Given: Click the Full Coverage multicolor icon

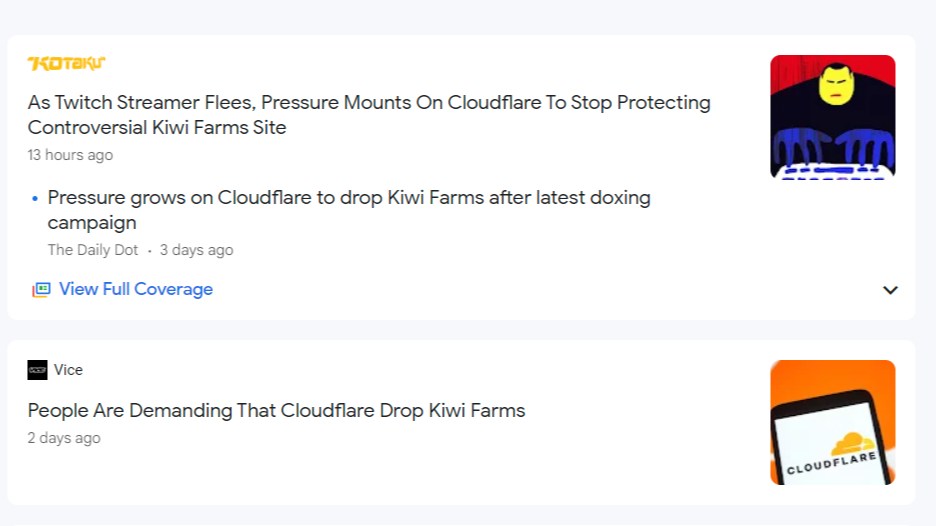Looking at the screenshot, I should pos(41,290).
